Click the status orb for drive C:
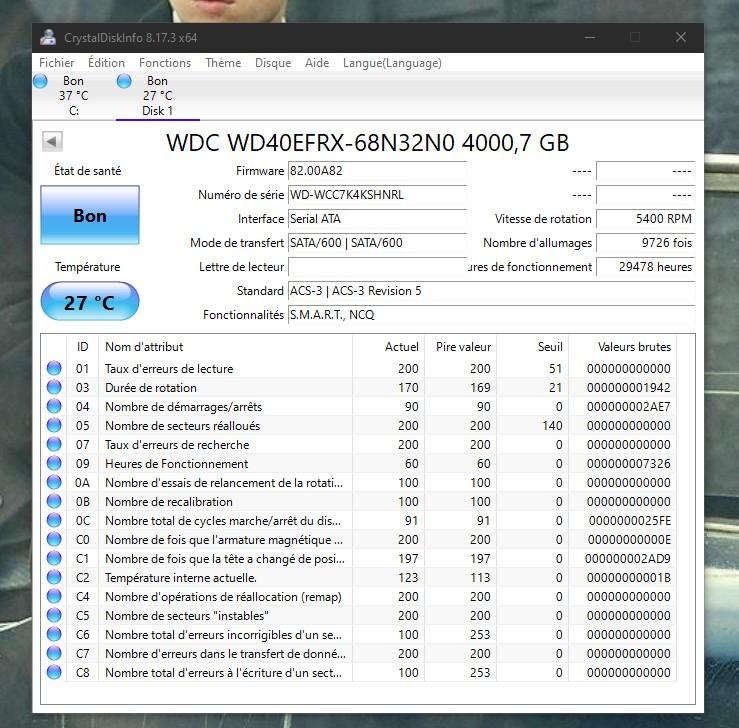 click(x=40, y=82)
